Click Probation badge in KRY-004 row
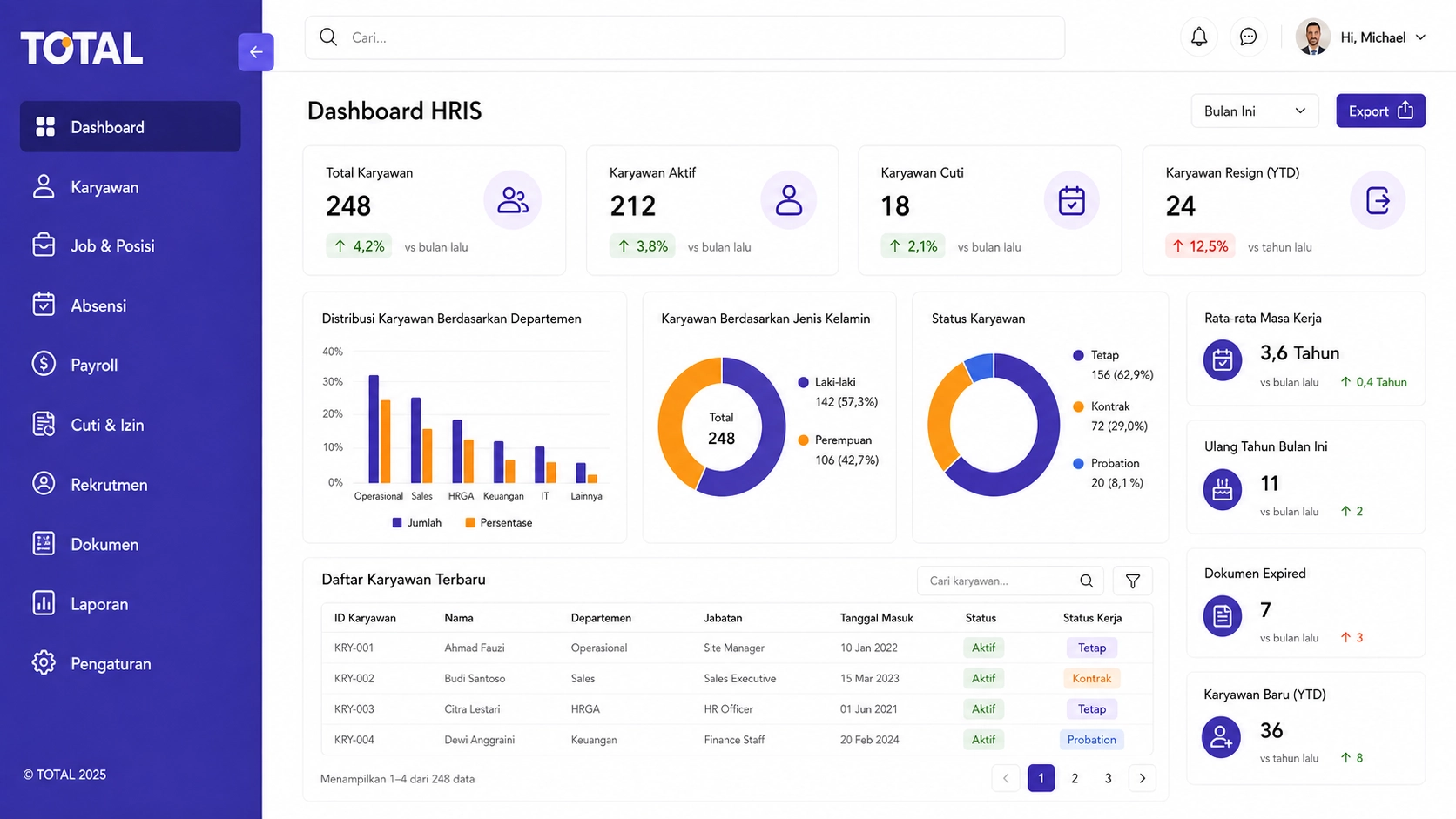 pyautogui.click(x=1092, y=740)
